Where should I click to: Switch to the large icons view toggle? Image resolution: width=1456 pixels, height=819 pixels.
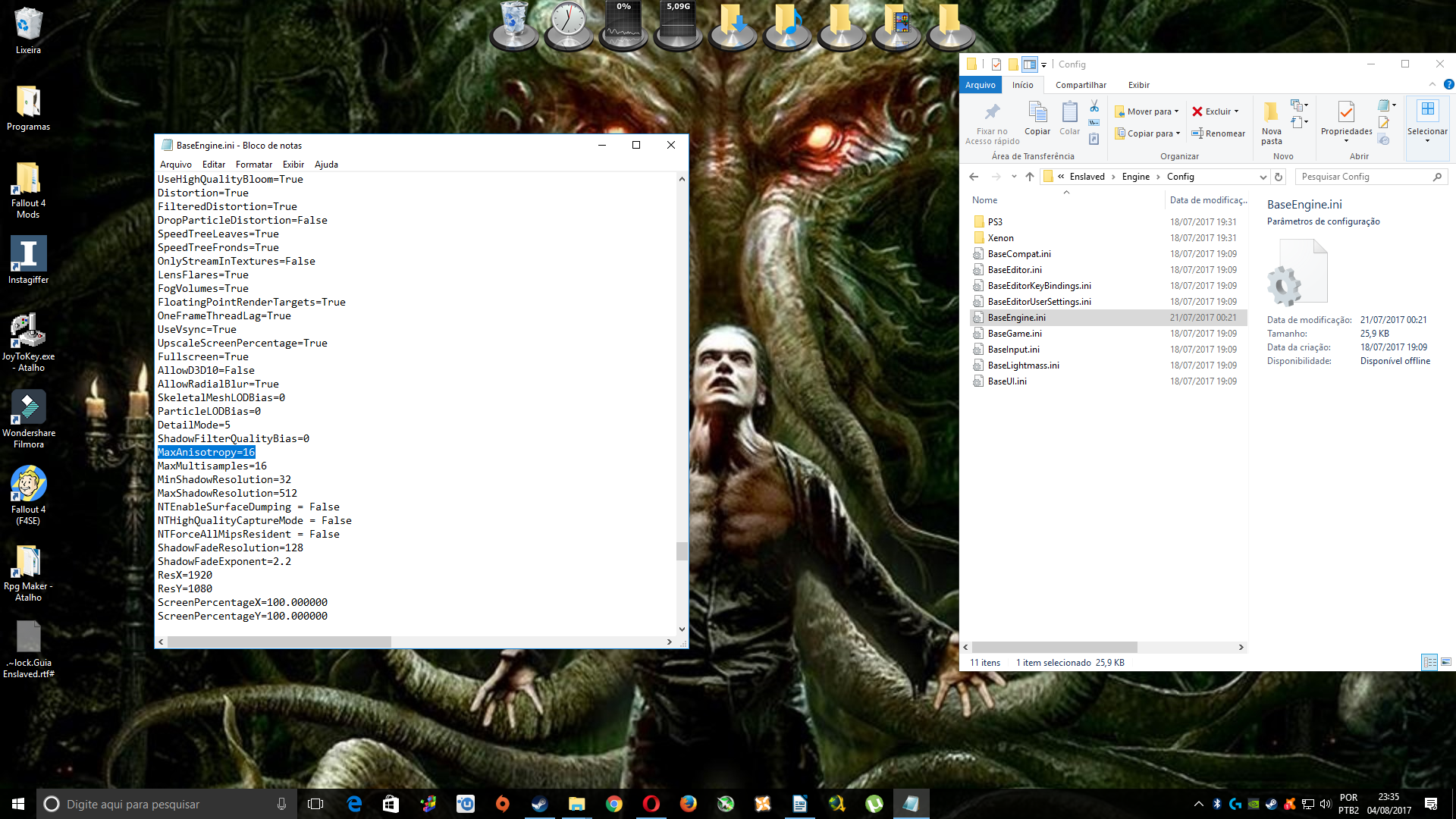[x=1446, y=662]
